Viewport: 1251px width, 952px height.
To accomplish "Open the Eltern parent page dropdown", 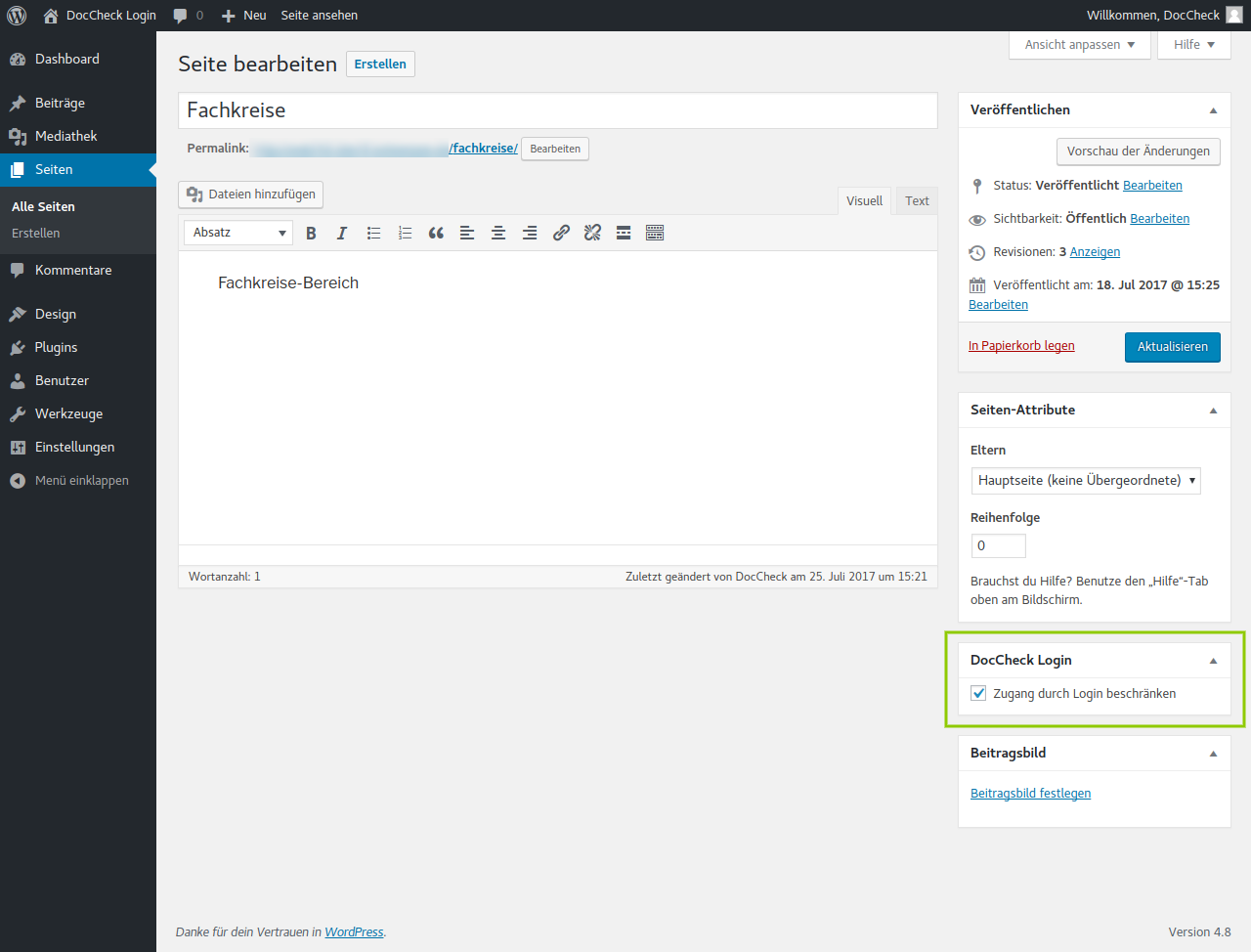I will click(1086, 481).
